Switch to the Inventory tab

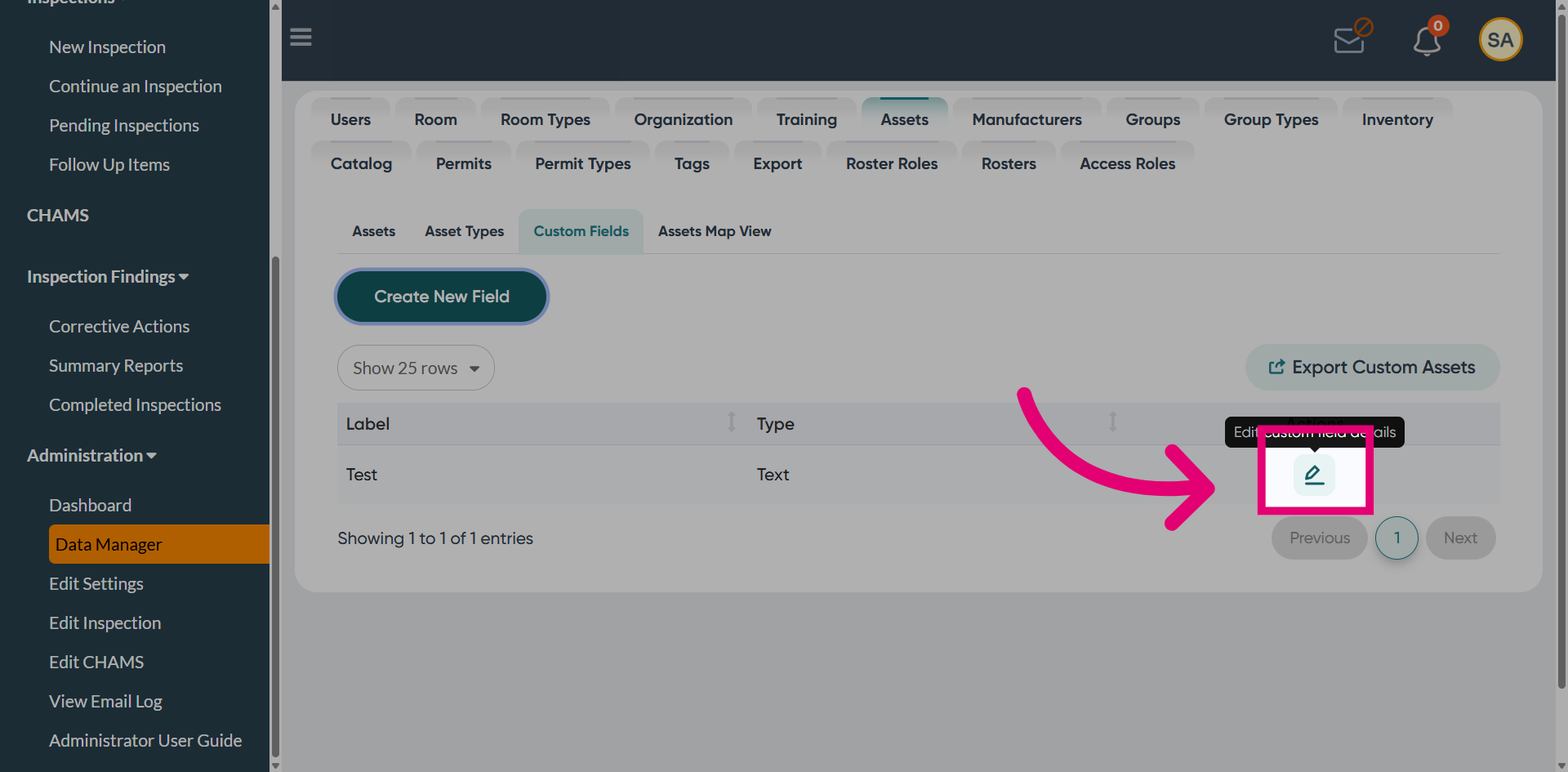[1397, 119]
